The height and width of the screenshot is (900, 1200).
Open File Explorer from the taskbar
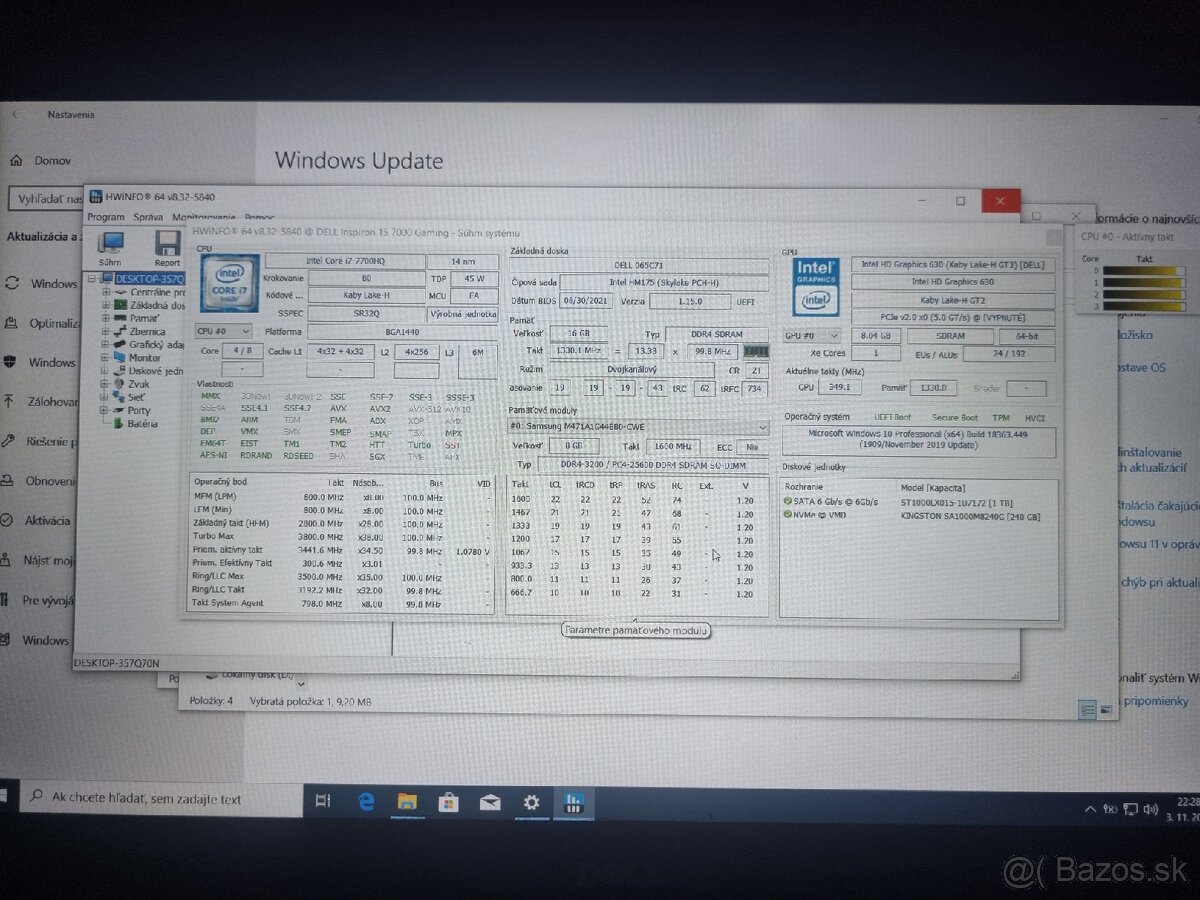pyautogui.click(x=407, y=801)
